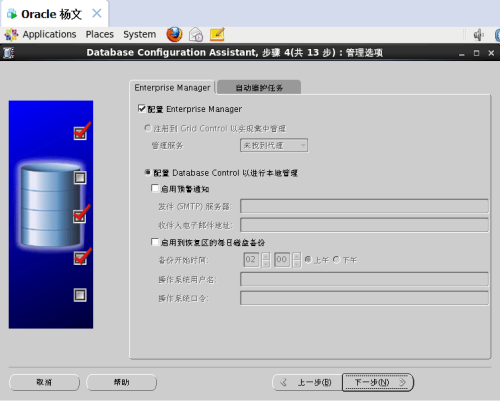Select the 上午 radio button
The height and width of the screenshot is (401, 500).
pyautogui.click(x=308, y=259)
